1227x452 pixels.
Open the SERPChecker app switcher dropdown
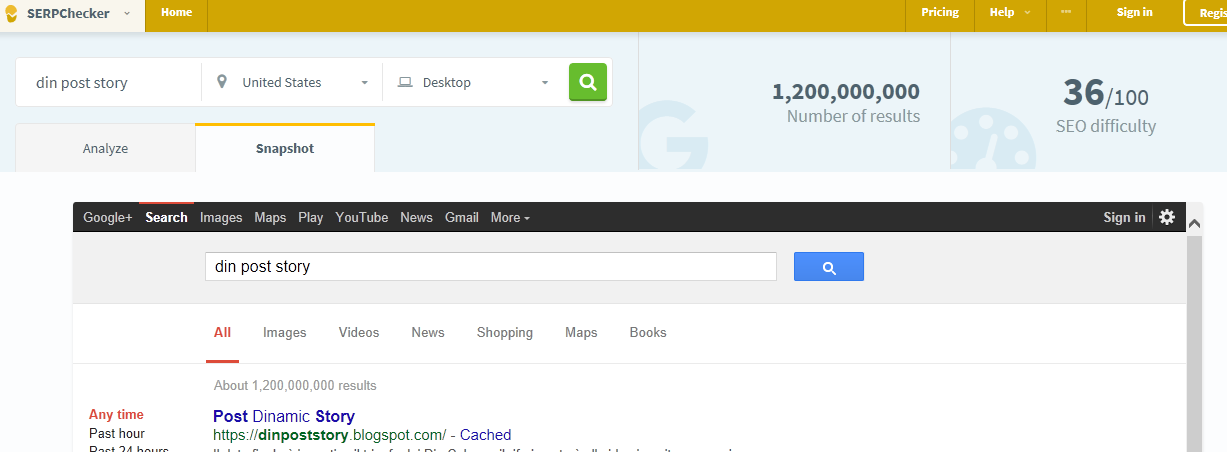point(127,13)
